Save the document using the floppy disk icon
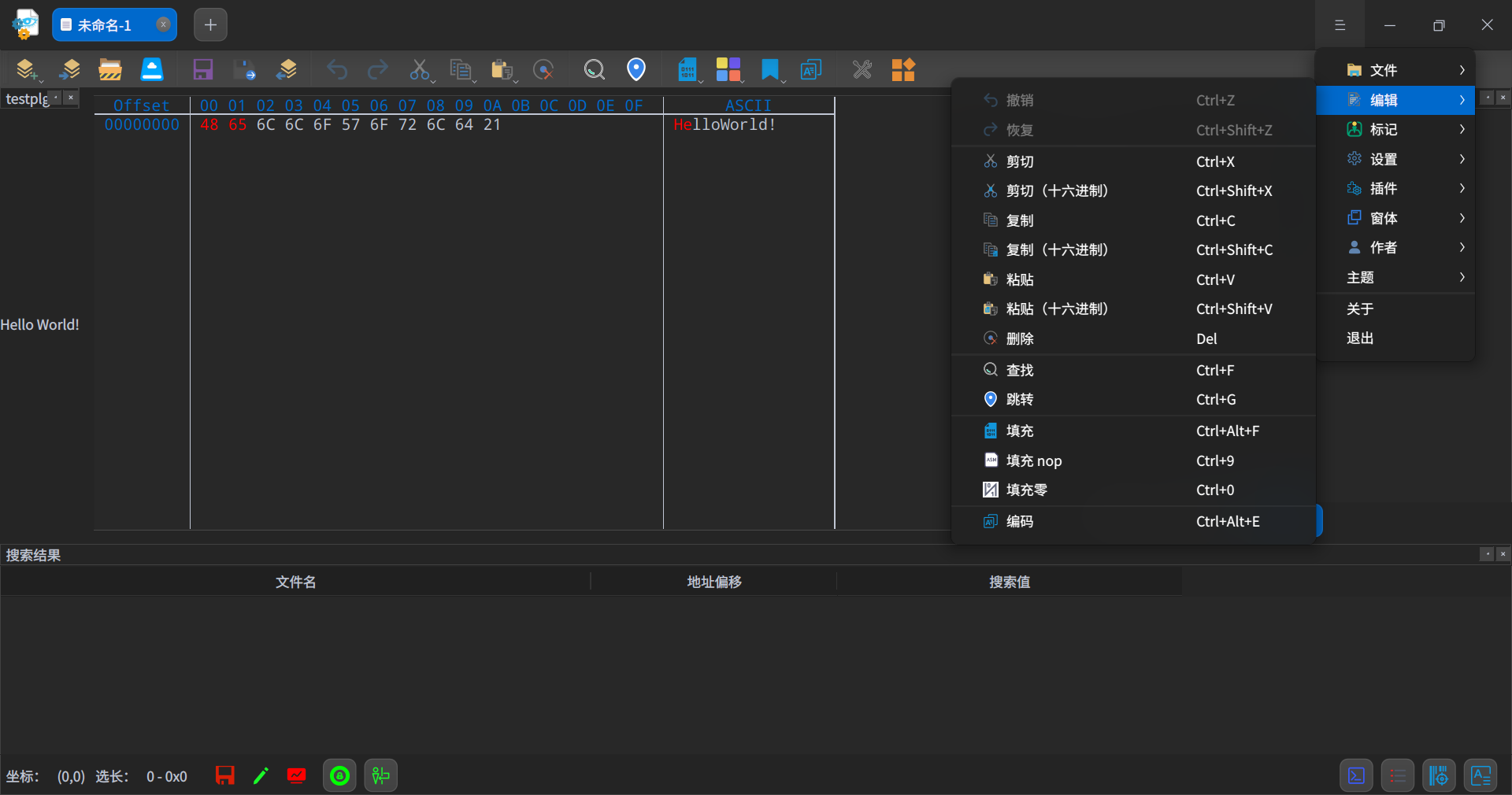Image resolution: width=1512 pixels, height=795 pixels. [202, 69]
